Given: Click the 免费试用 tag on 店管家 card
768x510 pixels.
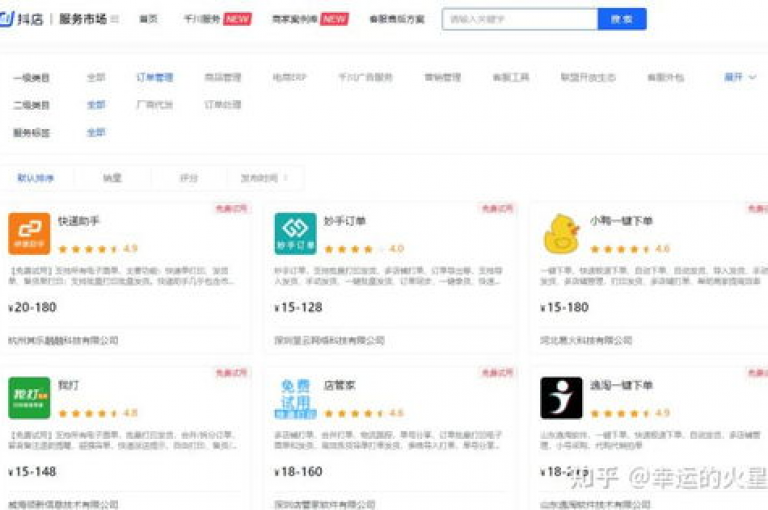Looking at the screenshot, I should pos(497,373).
